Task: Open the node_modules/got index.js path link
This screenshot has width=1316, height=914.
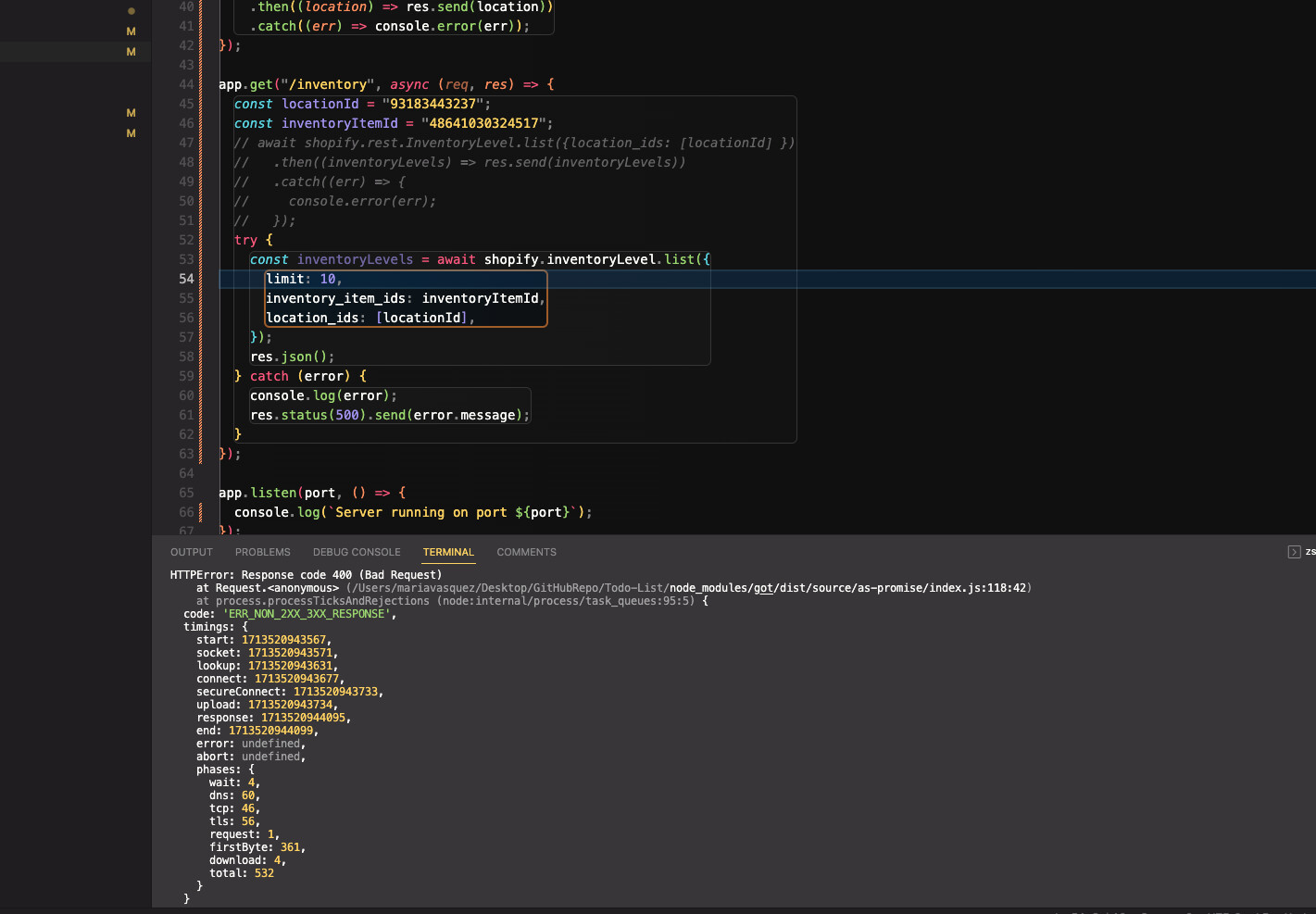Action: click(849, 588)
